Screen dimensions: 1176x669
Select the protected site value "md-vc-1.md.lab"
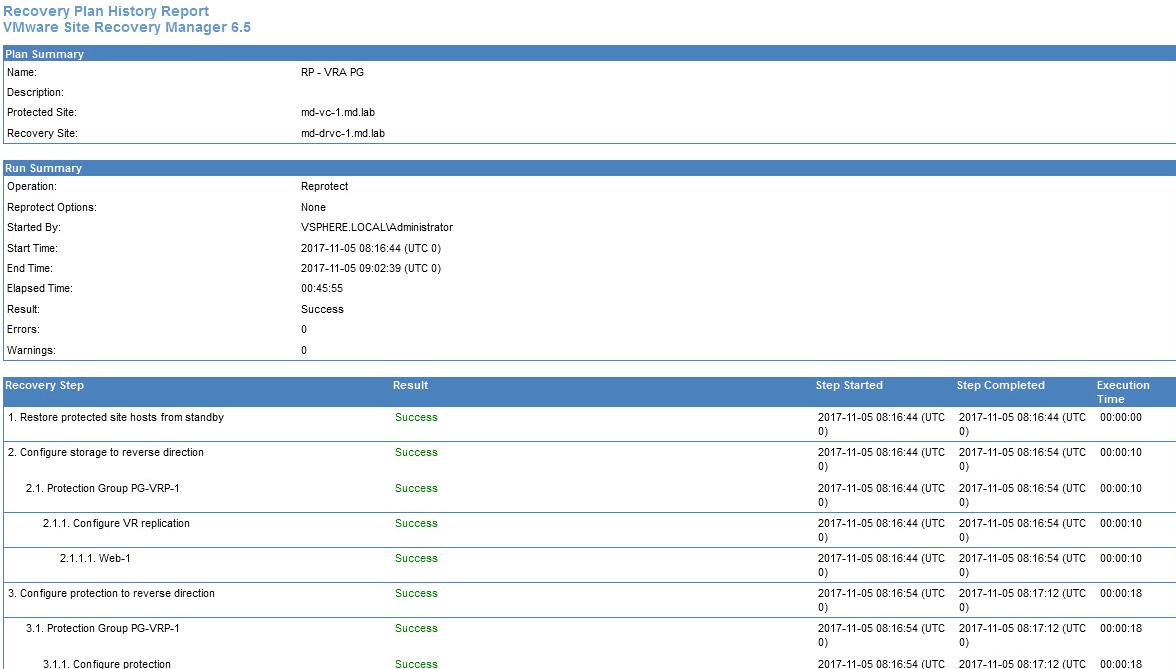point(338,112)
